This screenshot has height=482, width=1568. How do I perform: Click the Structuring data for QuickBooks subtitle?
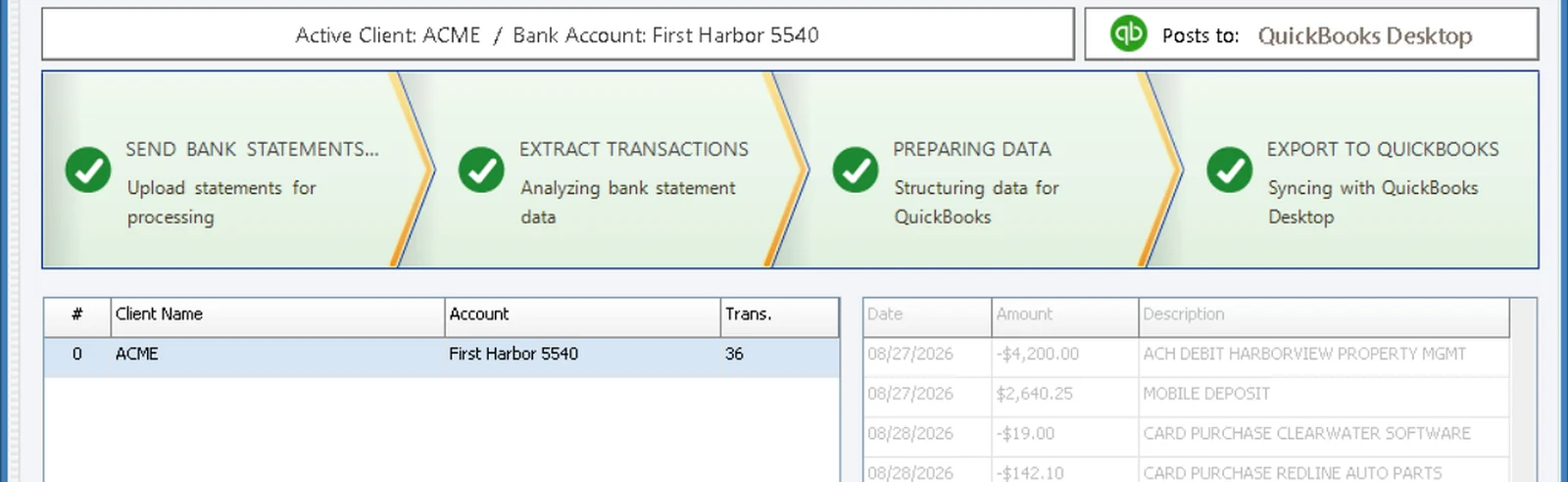tap(976, 202)
